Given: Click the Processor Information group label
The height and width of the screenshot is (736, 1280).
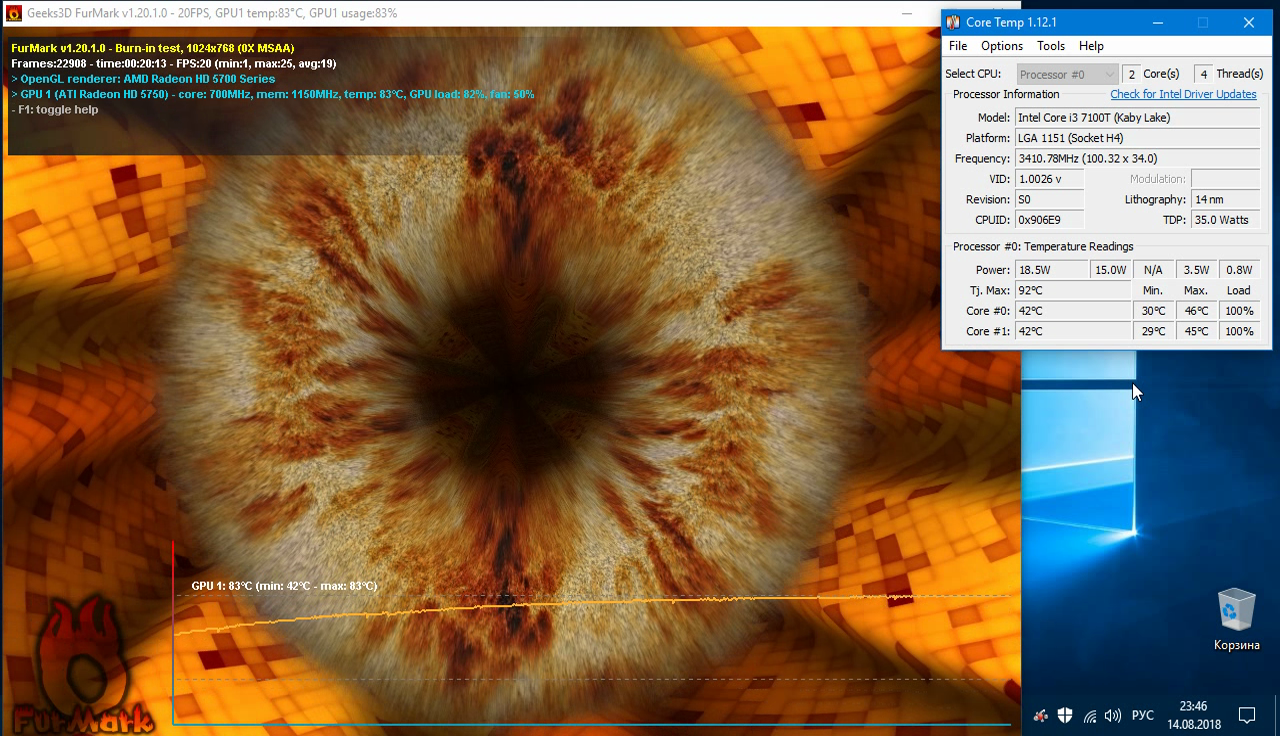Looking at the screenshot, I should pyautogui.click(x=1006, y=94).
